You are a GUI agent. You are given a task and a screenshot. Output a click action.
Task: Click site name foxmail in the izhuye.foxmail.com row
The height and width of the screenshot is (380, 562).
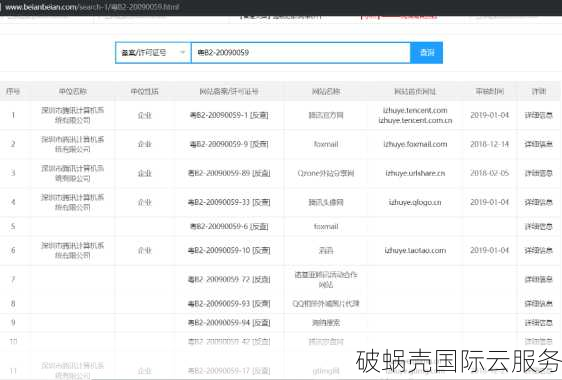tap(326, 144)
